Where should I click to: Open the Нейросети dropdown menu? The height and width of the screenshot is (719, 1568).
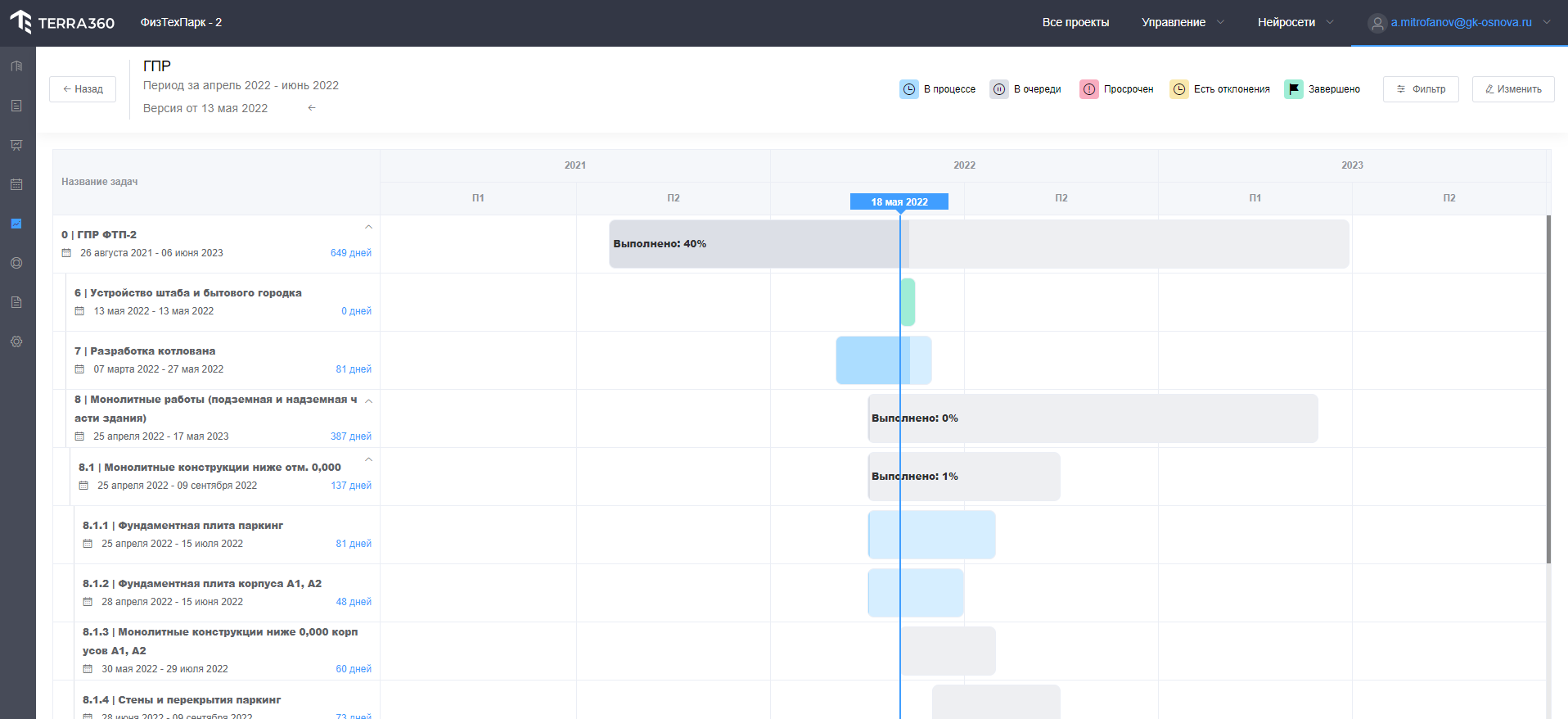(x=1295, y=22)
